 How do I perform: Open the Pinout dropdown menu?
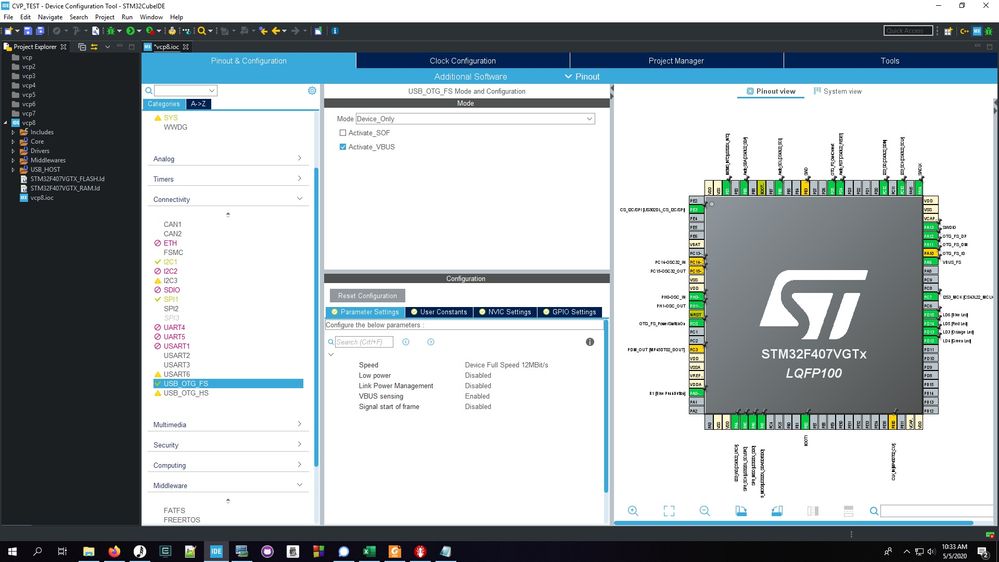(582, 76)
